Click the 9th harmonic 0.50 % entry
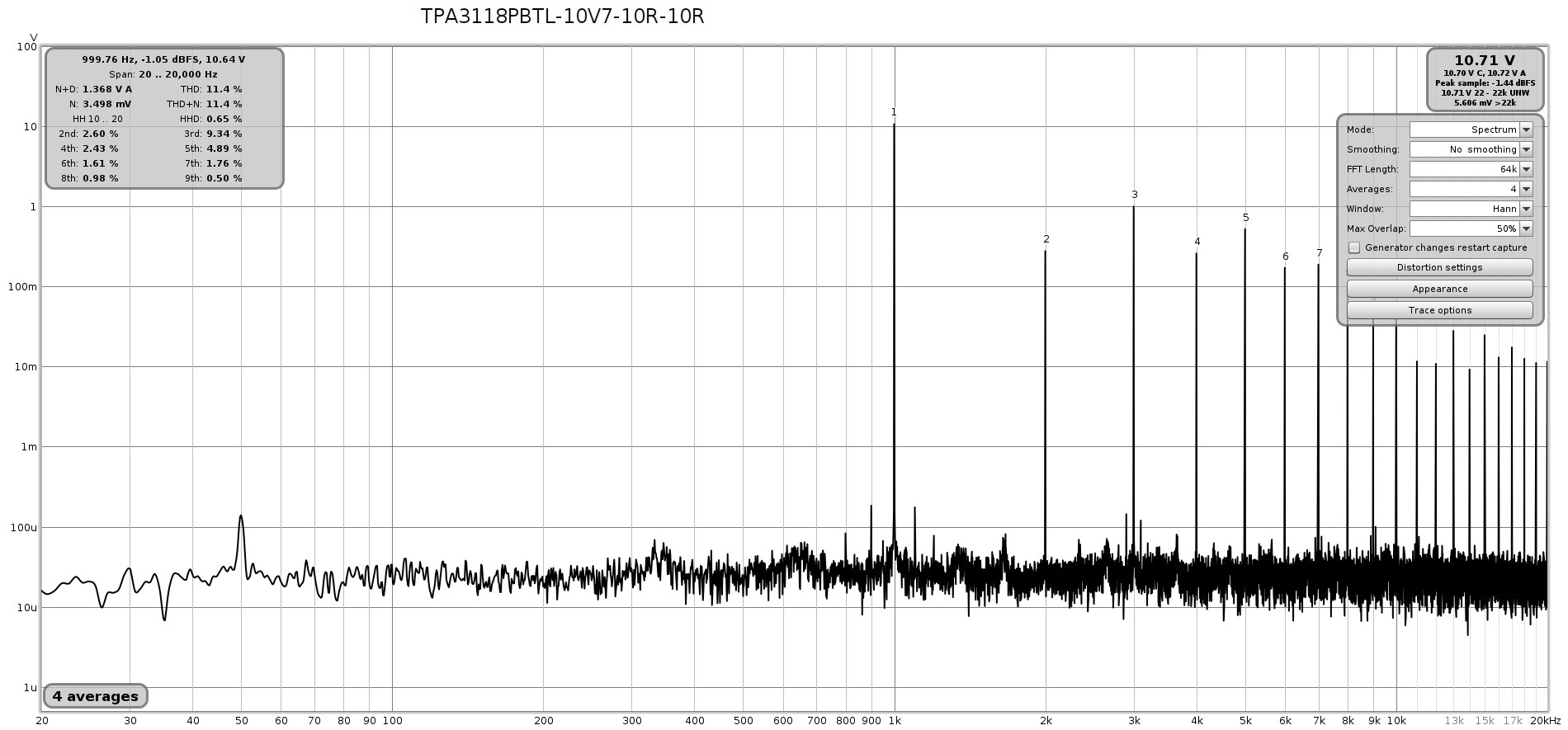This screenshot has height=730, width=1568. click(213, 178)
